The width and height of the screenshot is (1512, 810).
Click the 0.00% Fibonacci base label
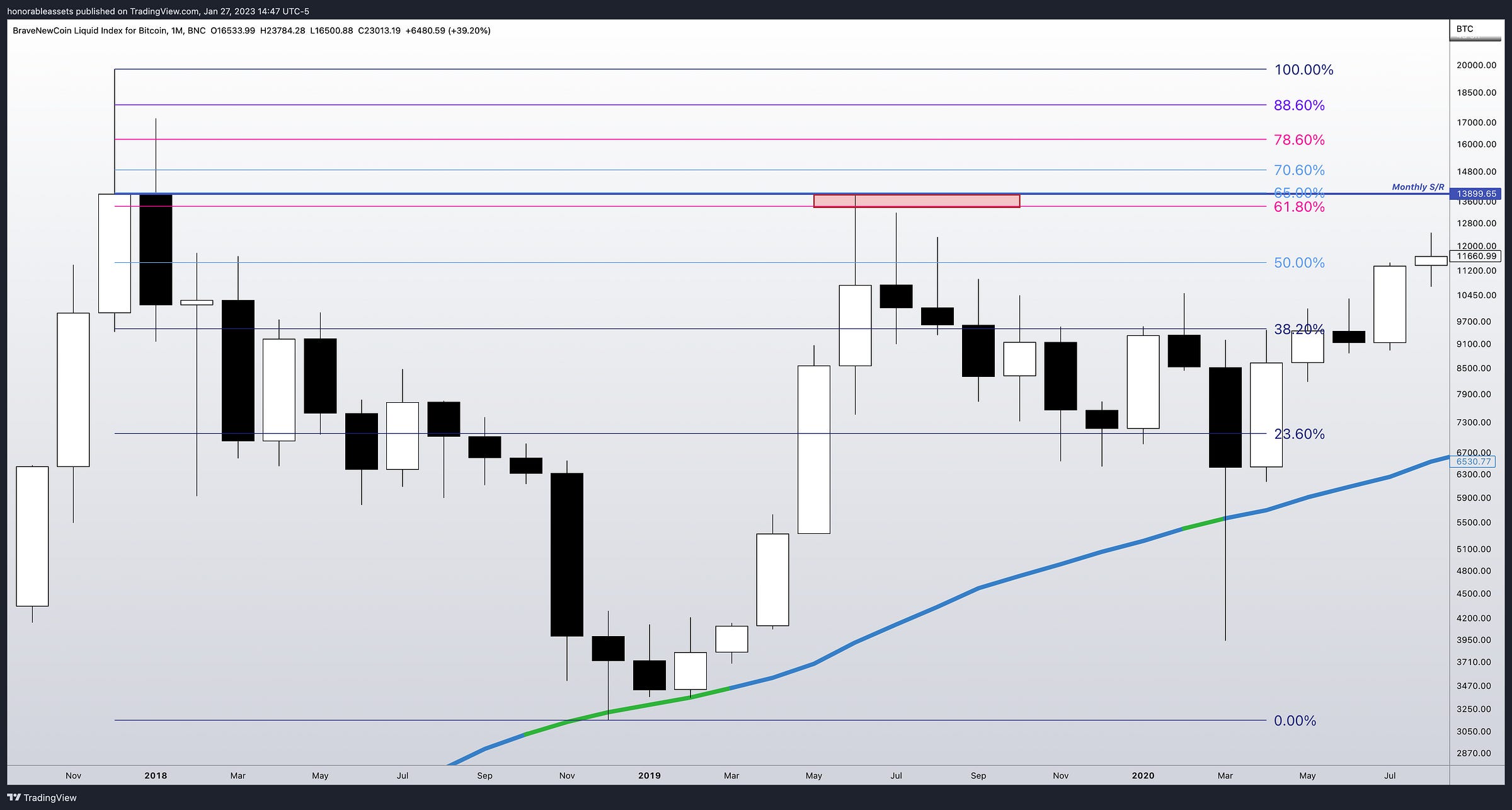[x=1295, y=720]
